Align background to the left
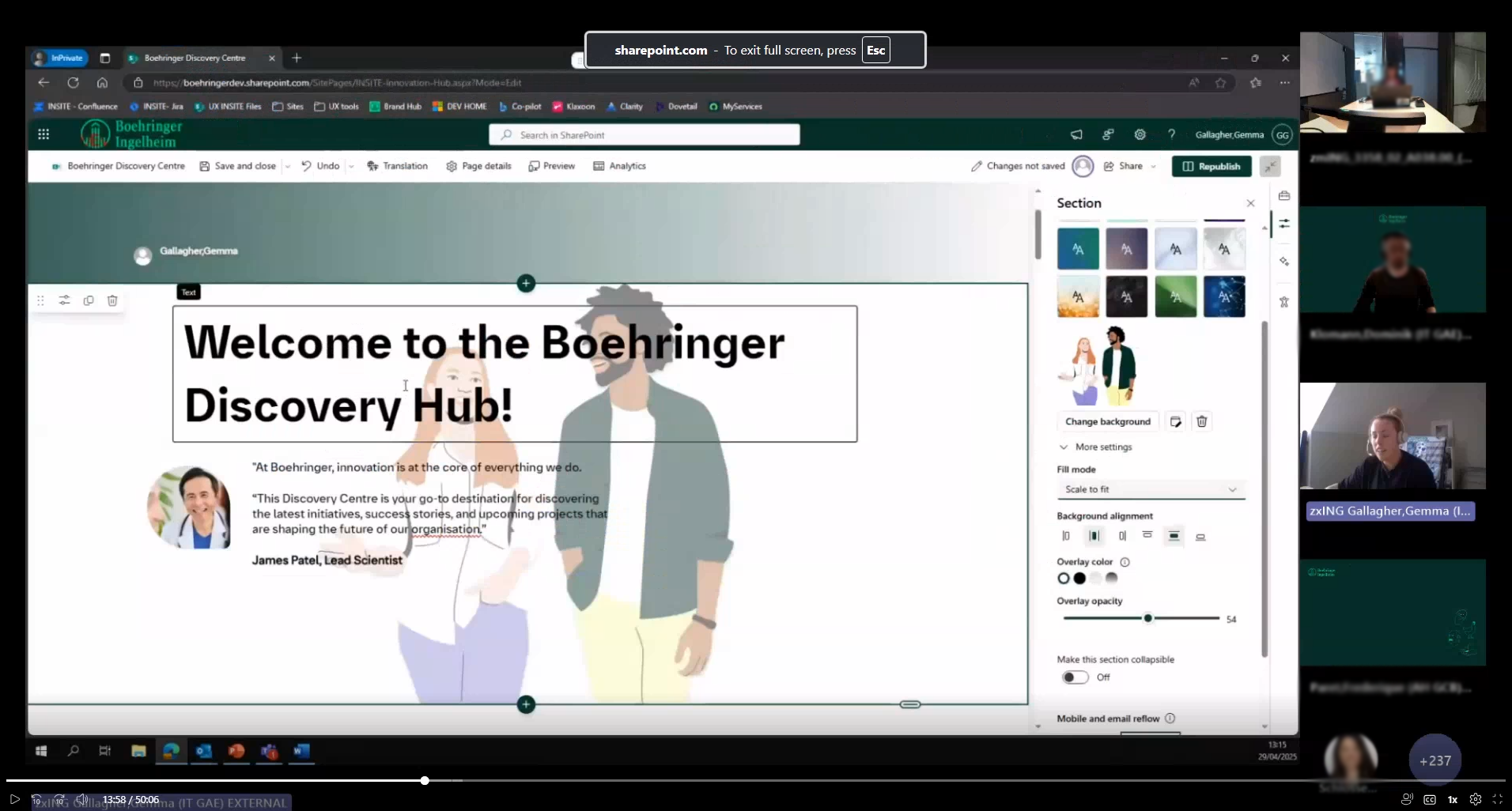This screenshot has width=1512, height=811. tap(1066, 536)
